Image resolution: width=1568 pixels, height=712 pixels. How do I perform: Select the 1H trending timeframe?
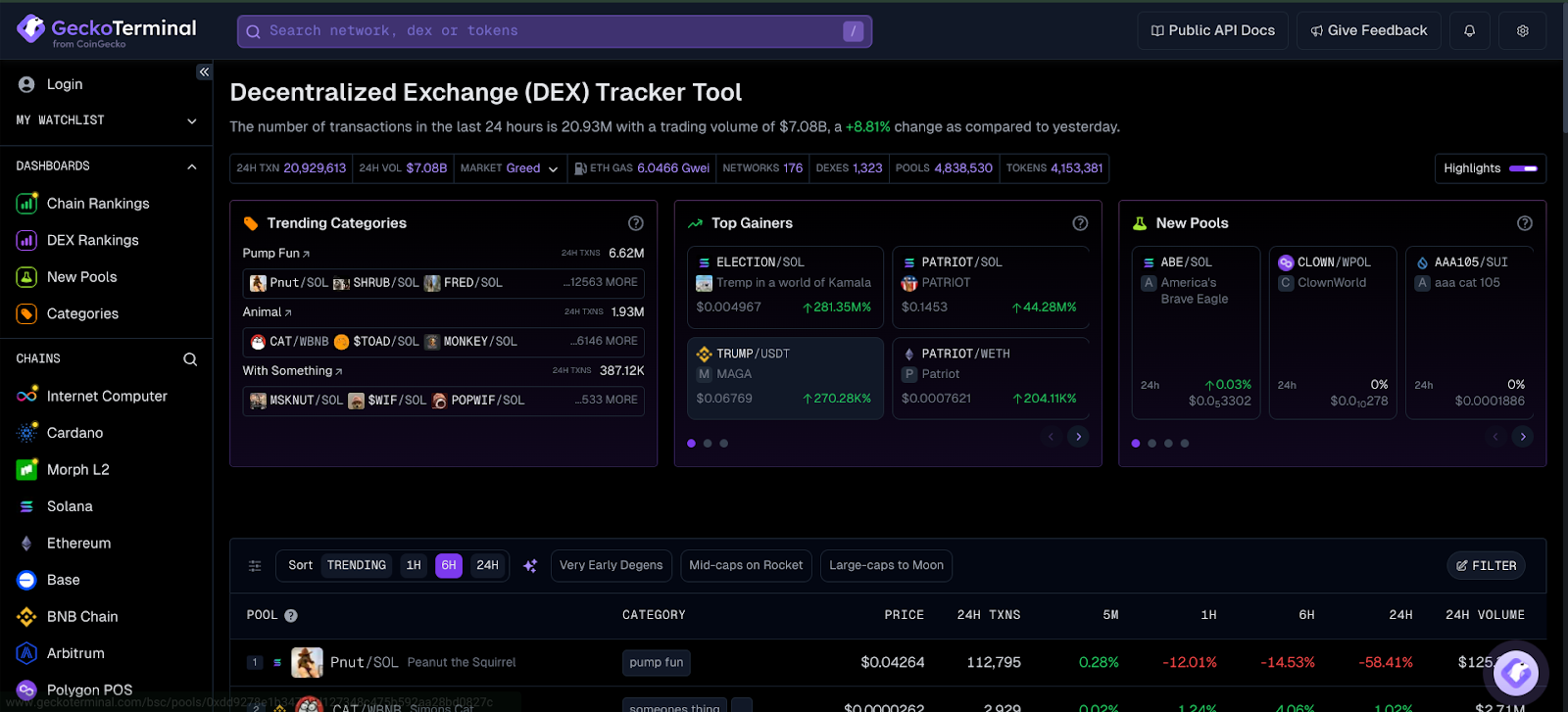(x=414, y=565)
